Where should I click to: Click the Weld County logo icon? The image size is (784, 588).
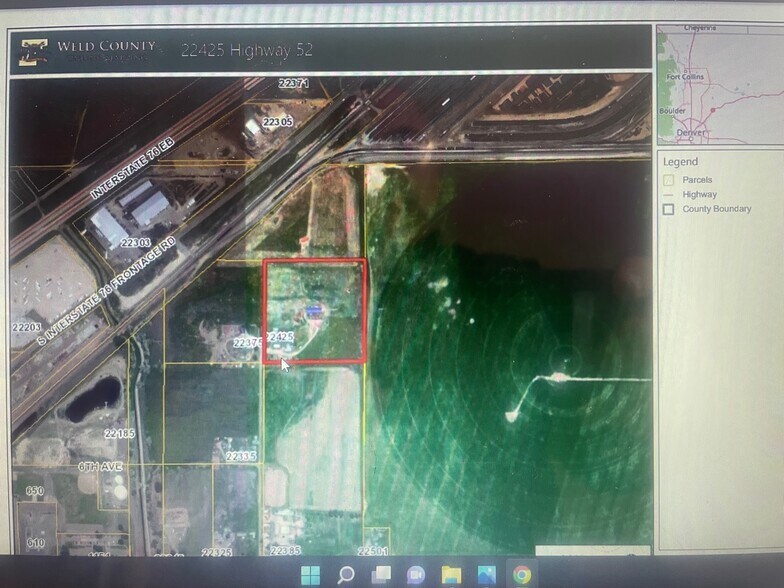click(32, 52)
